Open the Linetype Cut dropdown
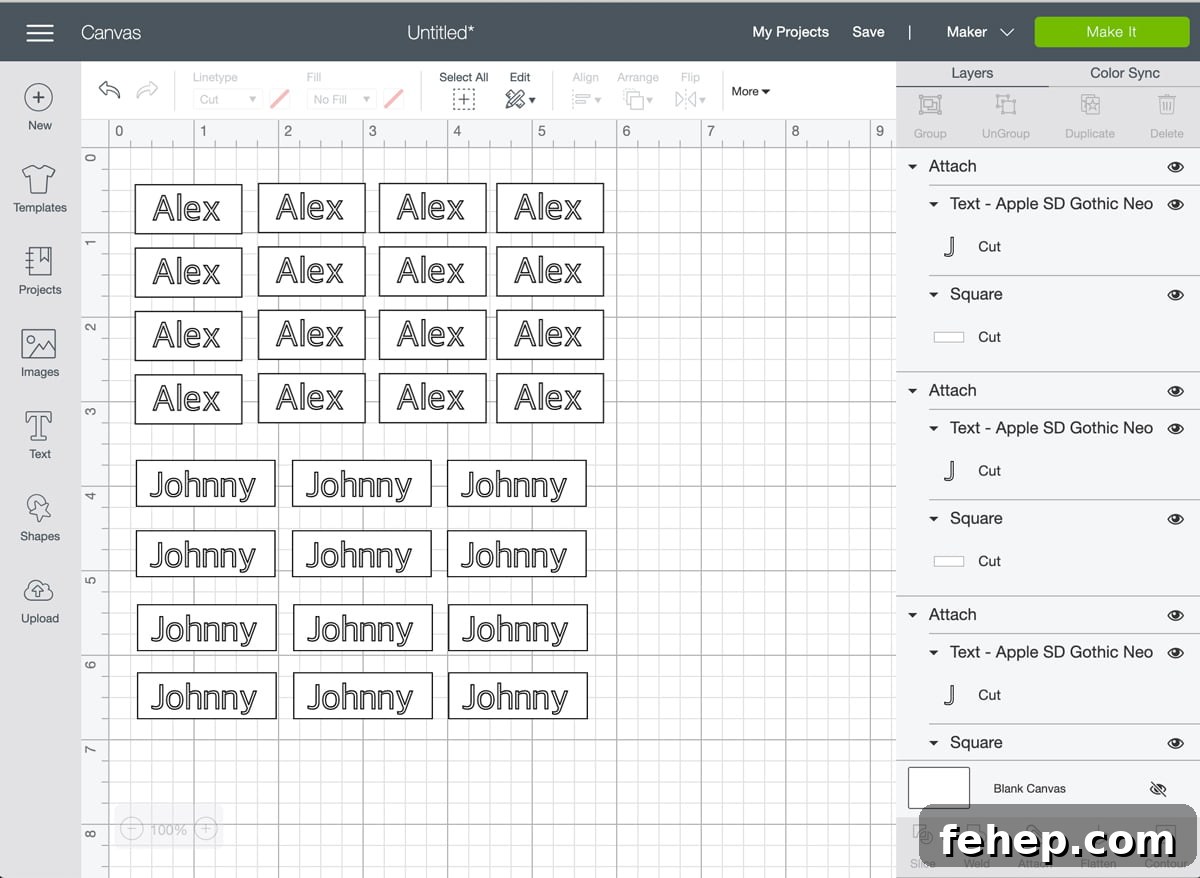Image resolution: width=1200 pixels, height=878 pixels. click(x=227, y=99)
